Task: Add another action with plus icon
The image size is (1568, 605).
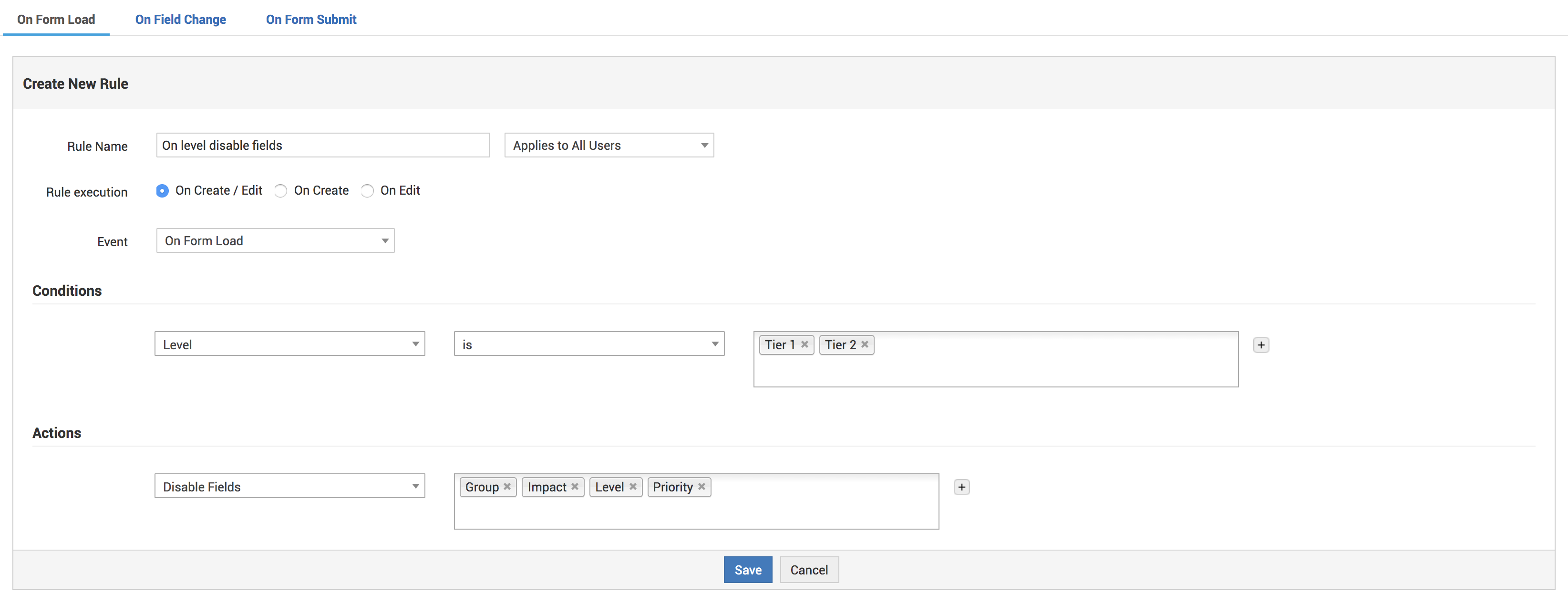Action: pos(961,487)
